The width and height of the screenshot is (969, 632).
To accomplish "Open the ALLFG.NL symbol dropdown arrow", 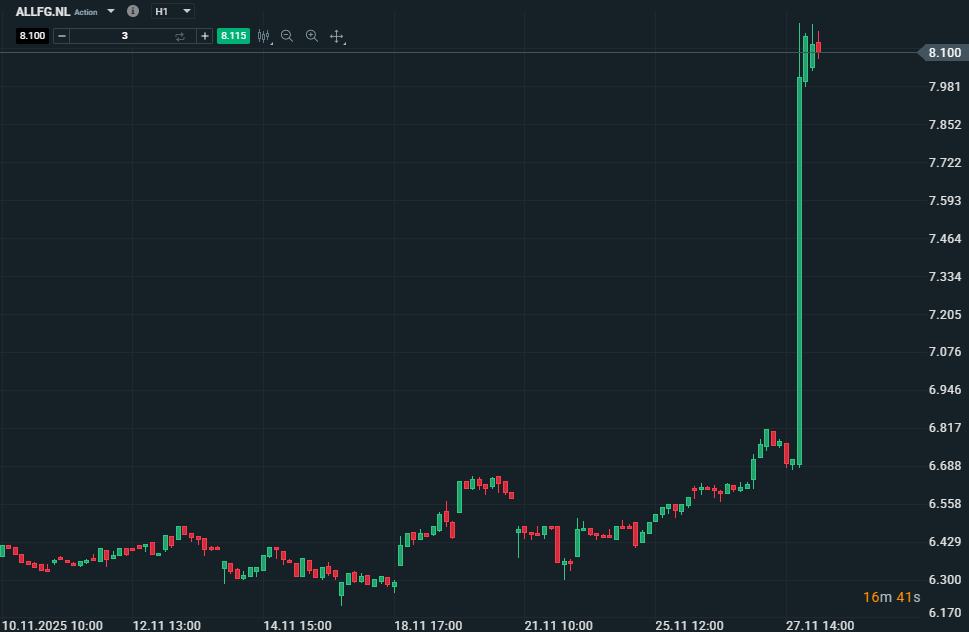I will point(111,11).
